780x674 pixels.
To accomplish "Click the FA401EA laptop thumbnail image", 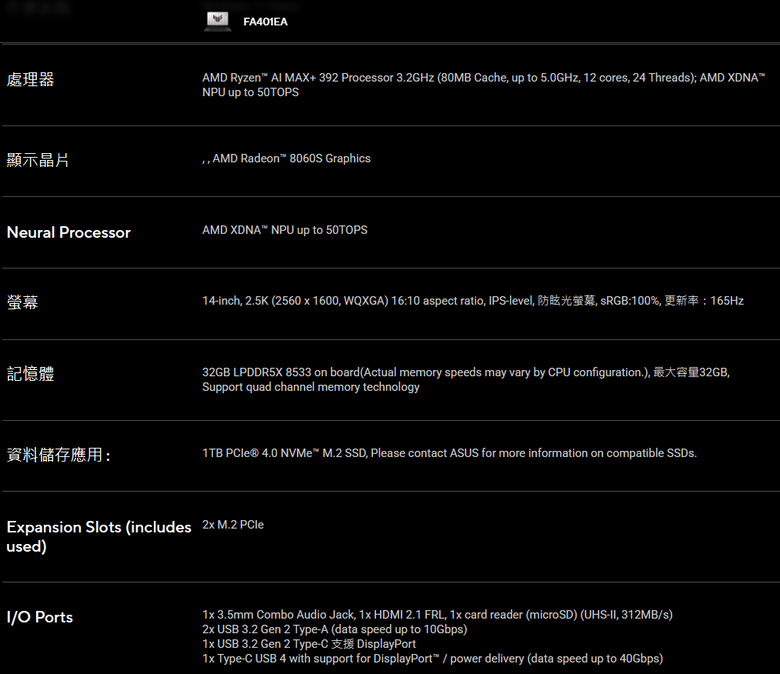I will (x=217, y=21).
